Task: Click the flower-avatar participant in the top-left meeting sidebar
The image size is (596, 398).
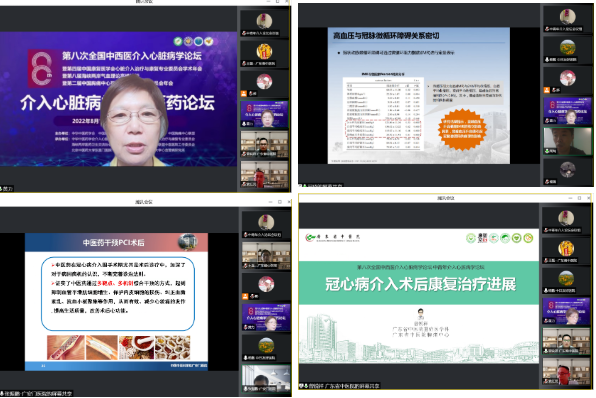Action: tap(264, 82)
